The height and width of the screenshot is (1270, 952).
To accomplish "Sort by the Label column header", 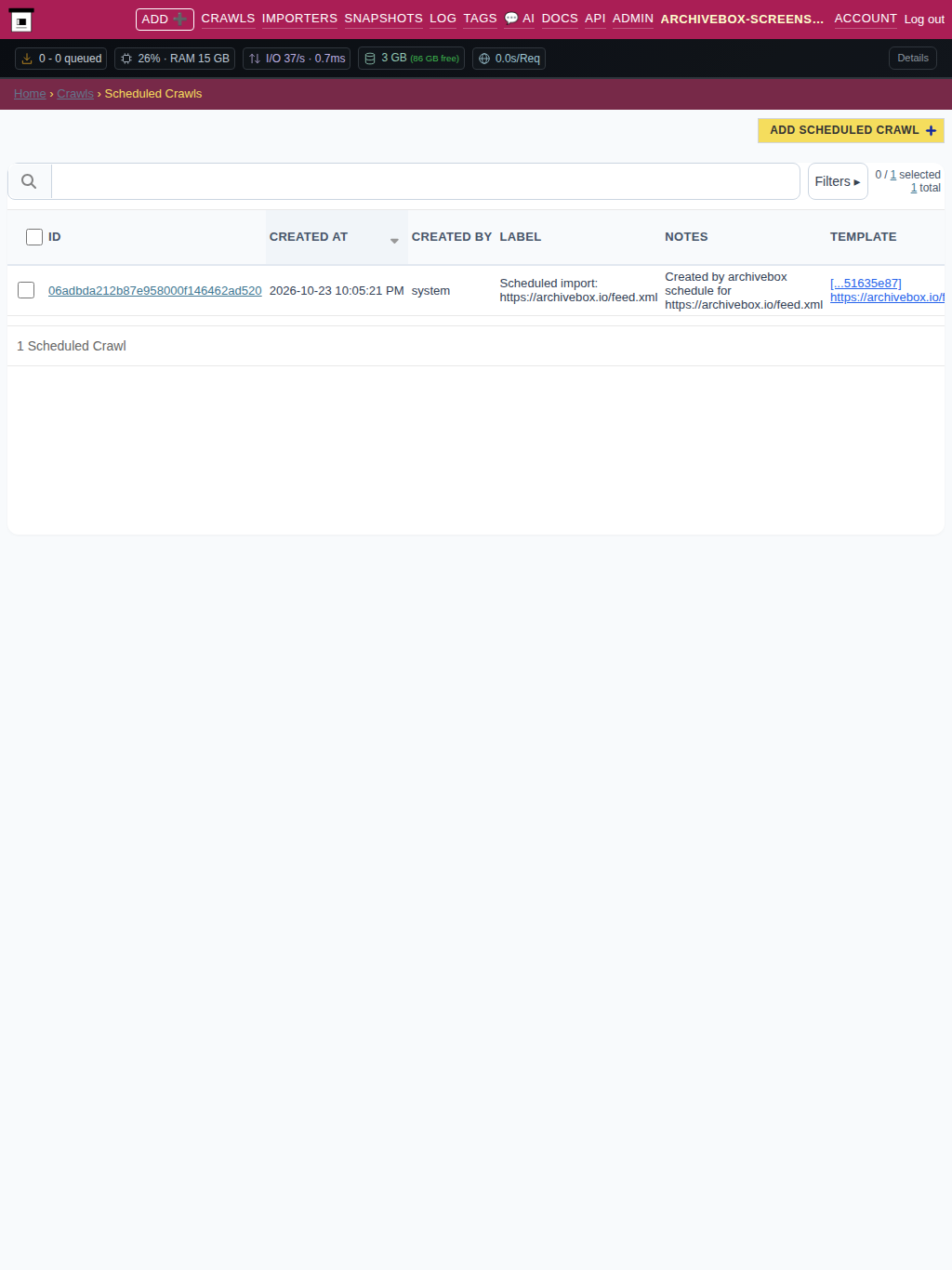I will [521, 237].
